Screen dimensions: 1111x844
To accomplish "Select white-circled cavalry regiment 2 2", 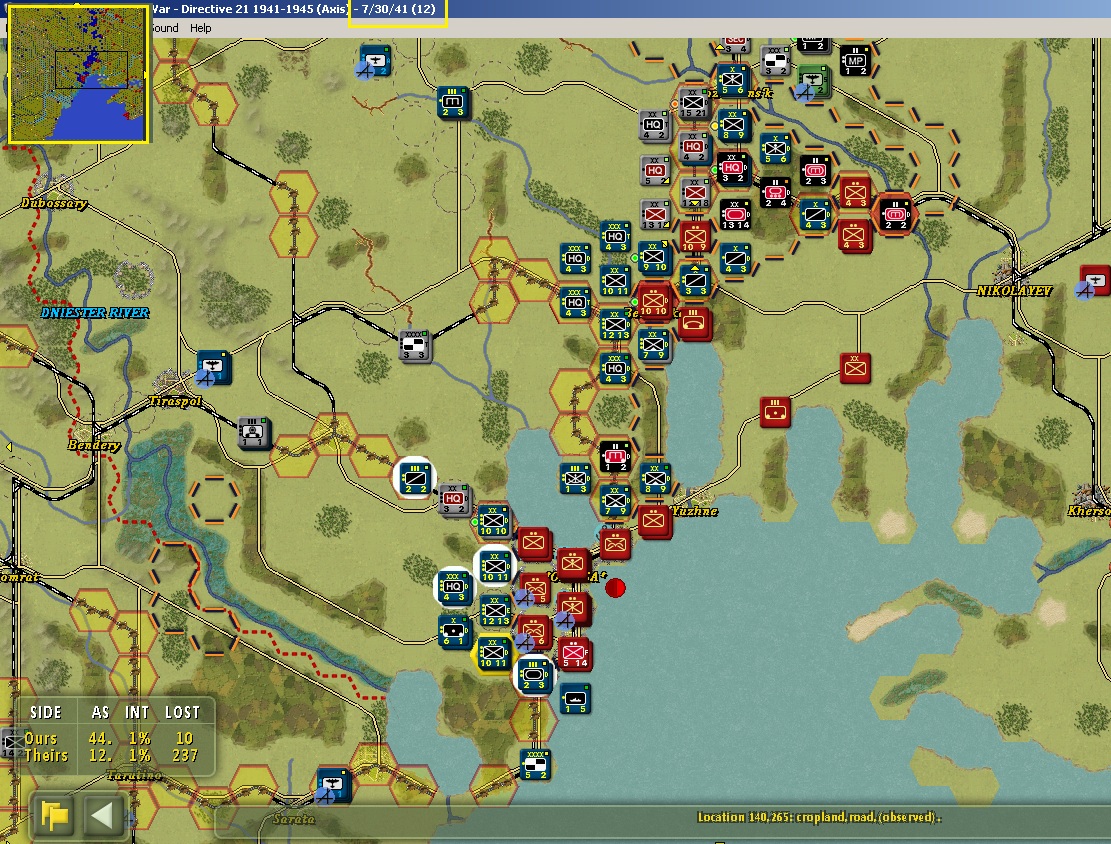I will (x=414, y=478).
